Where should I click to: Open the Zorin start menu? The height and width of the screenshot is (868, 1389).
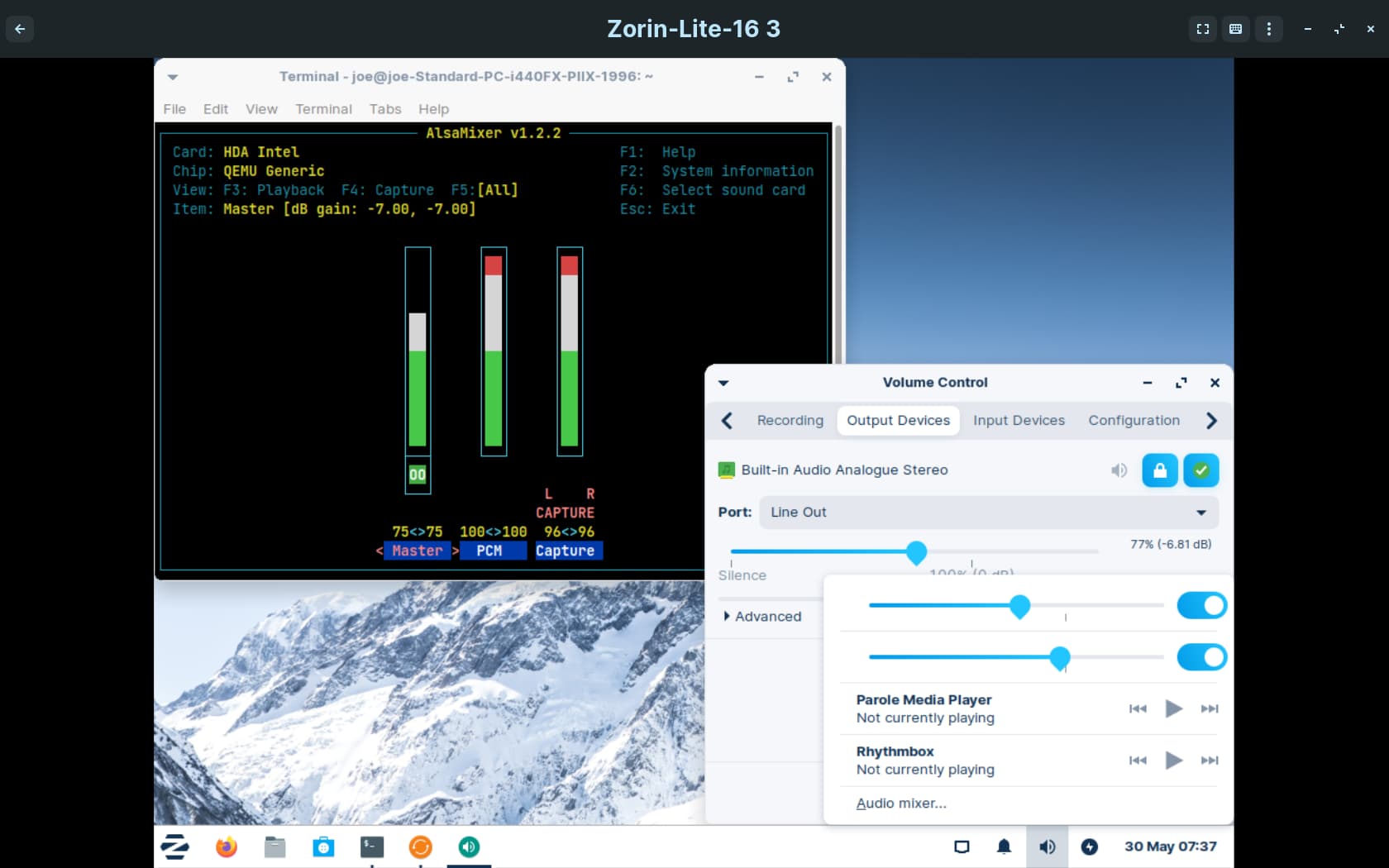[174, 847]
